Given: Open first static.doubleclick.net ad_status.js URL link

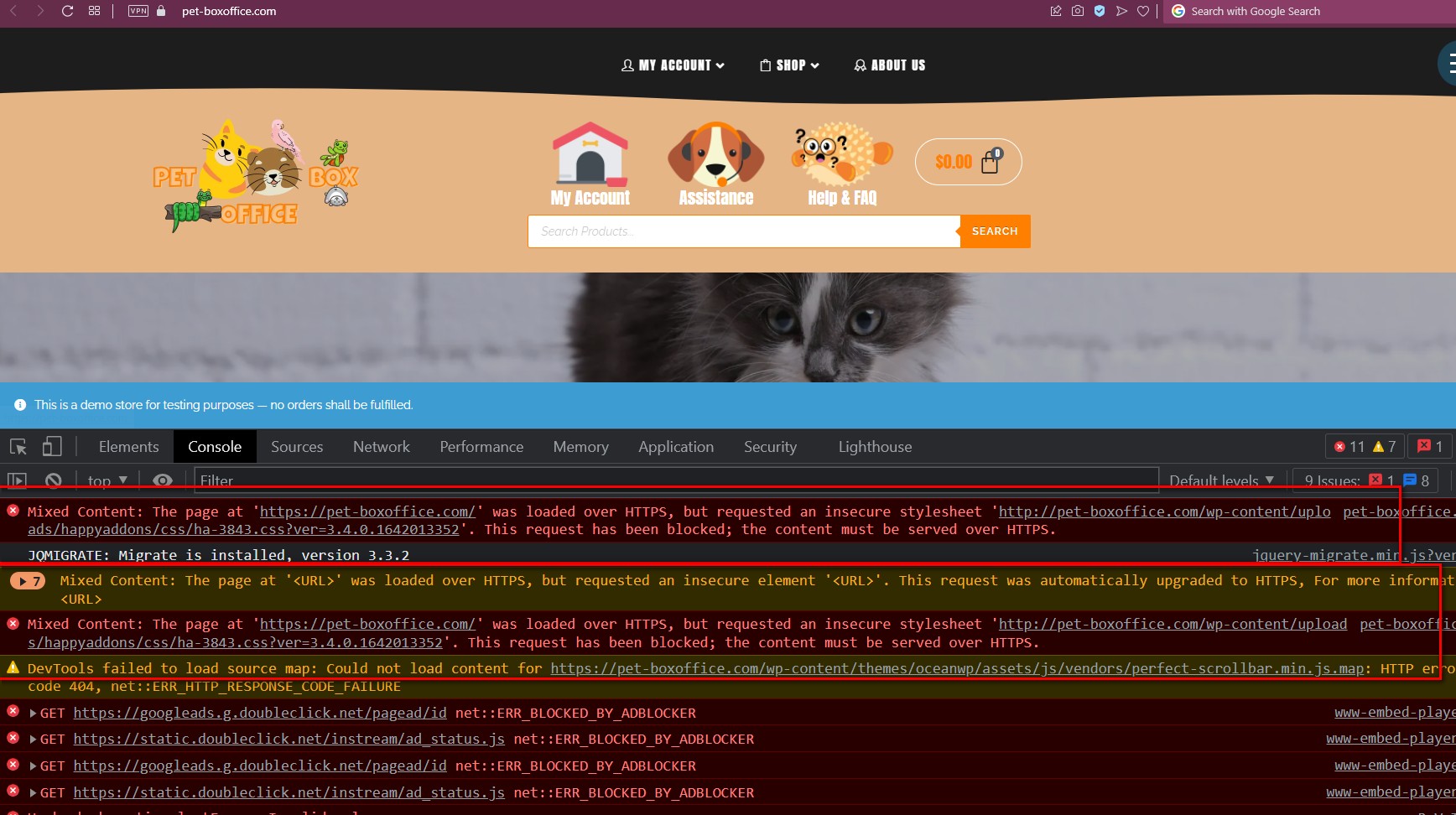Looking at the screenshot, I should pos(289,739).
